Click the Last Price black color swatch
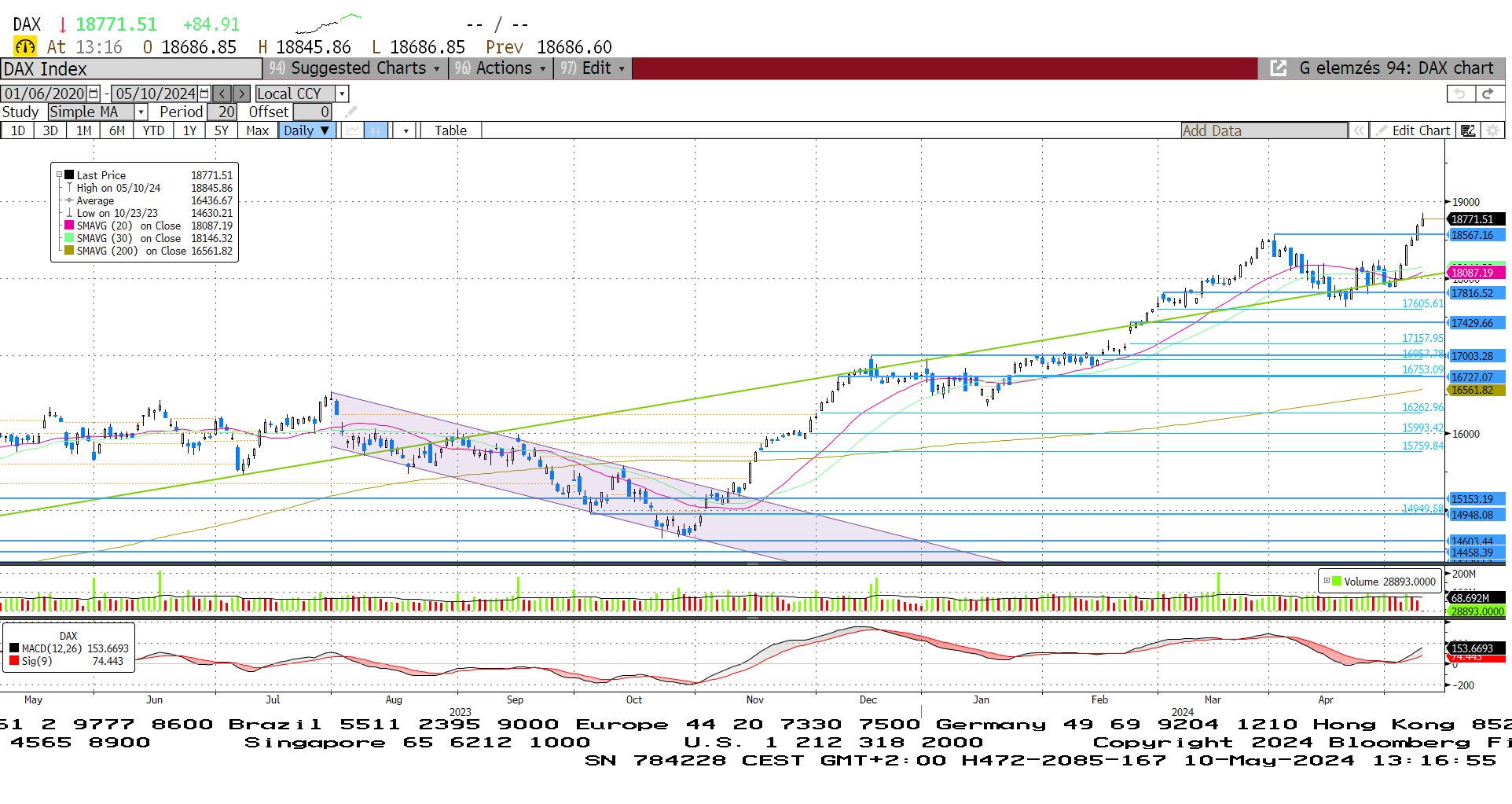1512x804 pixels. pos(69,175)
